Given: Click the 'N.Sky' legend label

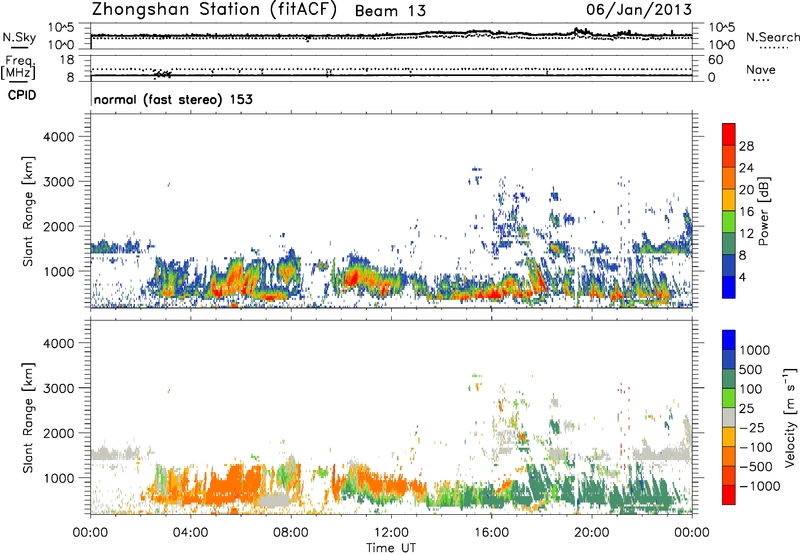Looking at the screenshot, I should click(x=19, y=37).
